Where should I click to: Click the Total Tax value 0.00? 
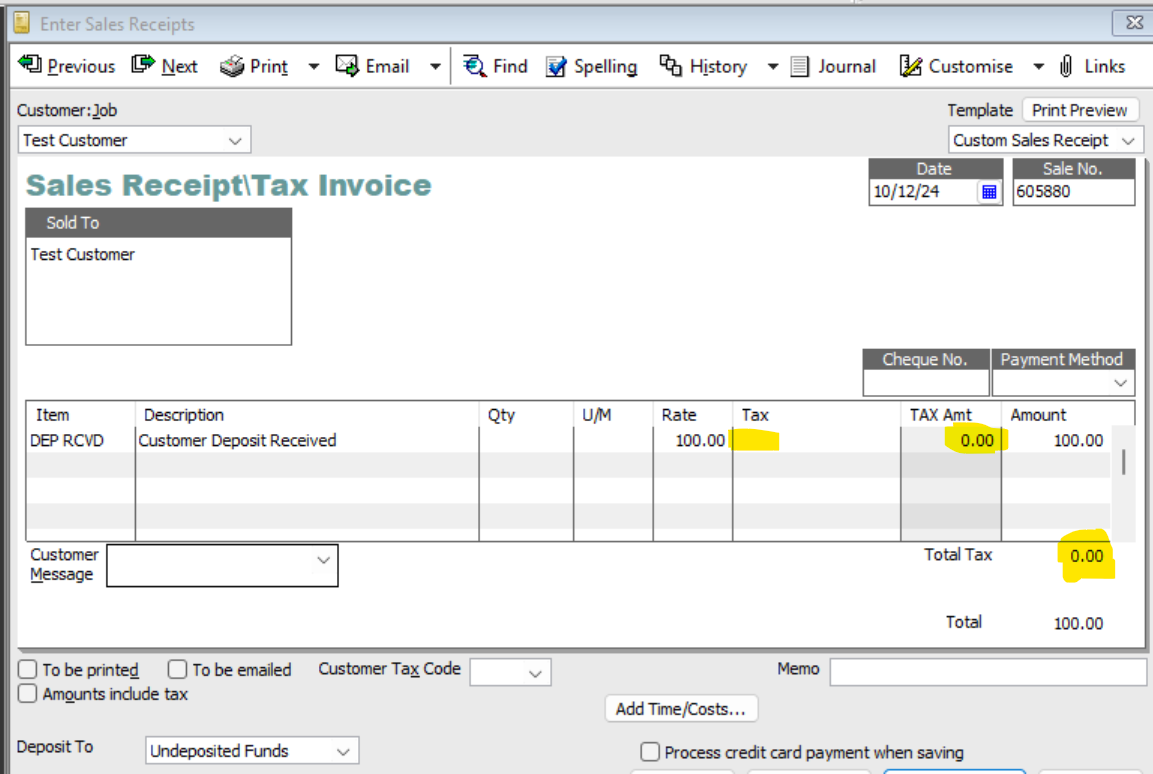tap(1087, 556)
